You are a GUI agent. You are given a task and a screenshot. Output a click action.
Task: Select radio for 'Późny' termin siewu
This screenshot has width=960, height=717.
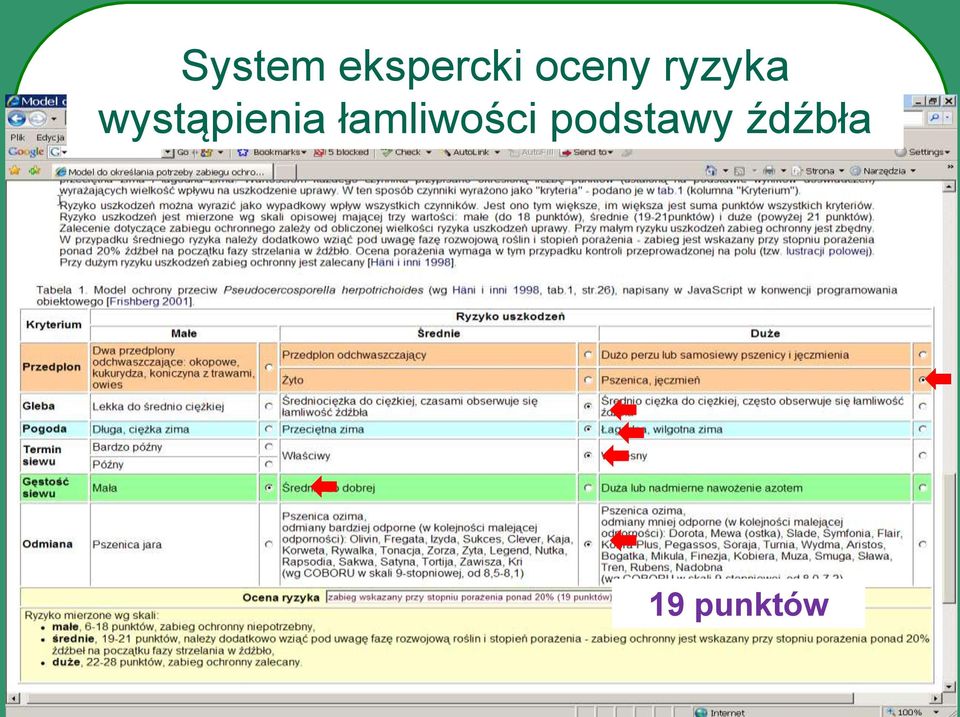[x=269, y=464]
